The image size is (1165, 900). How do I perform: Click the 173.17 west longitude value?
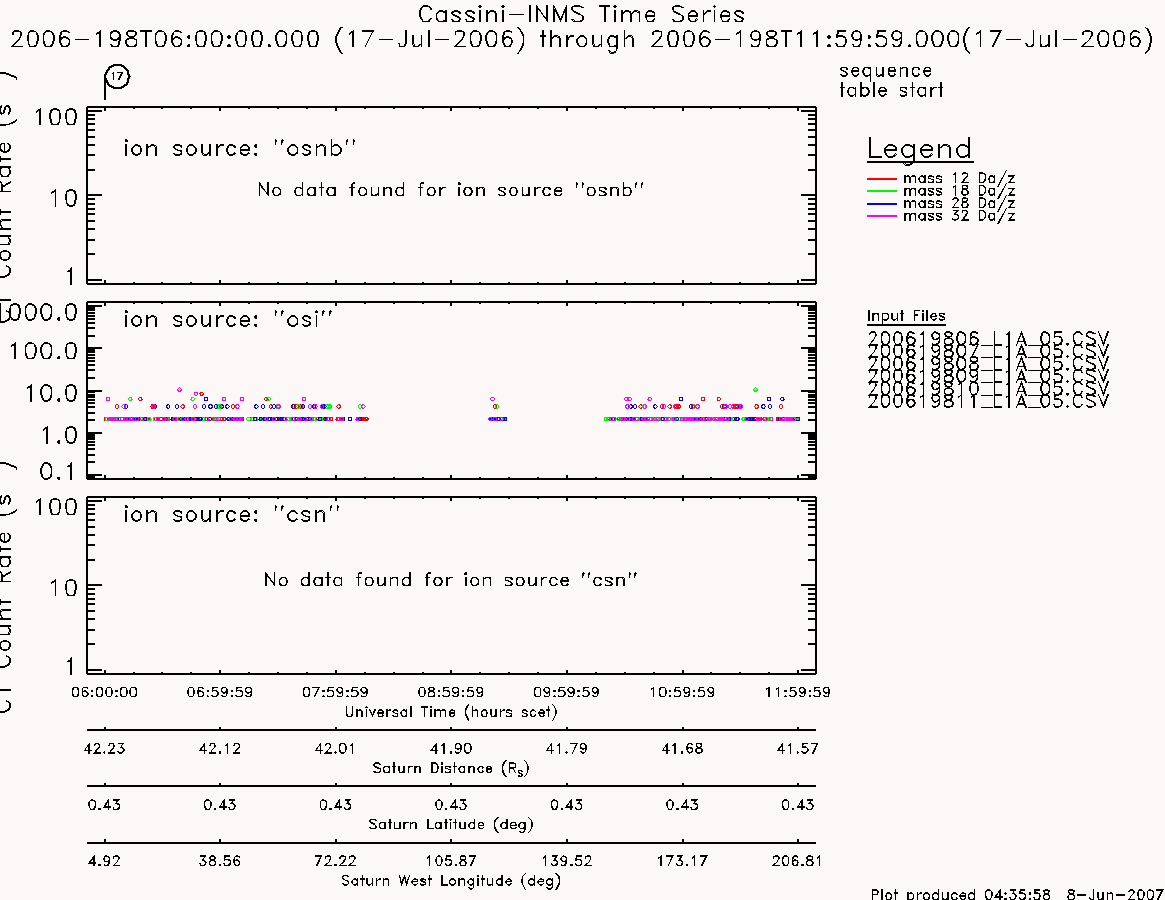pos(682,861)
